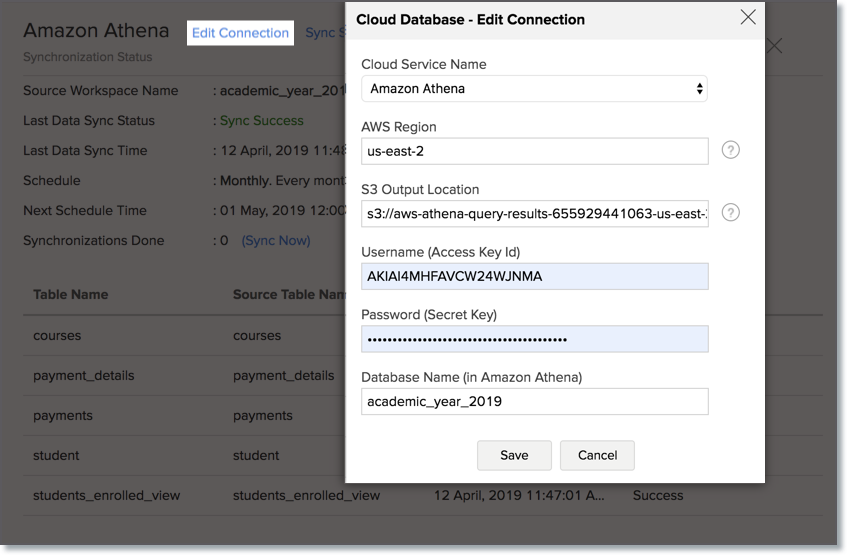Click the Database Name input field
Screen dimensions: 847x555
(534, 402)
